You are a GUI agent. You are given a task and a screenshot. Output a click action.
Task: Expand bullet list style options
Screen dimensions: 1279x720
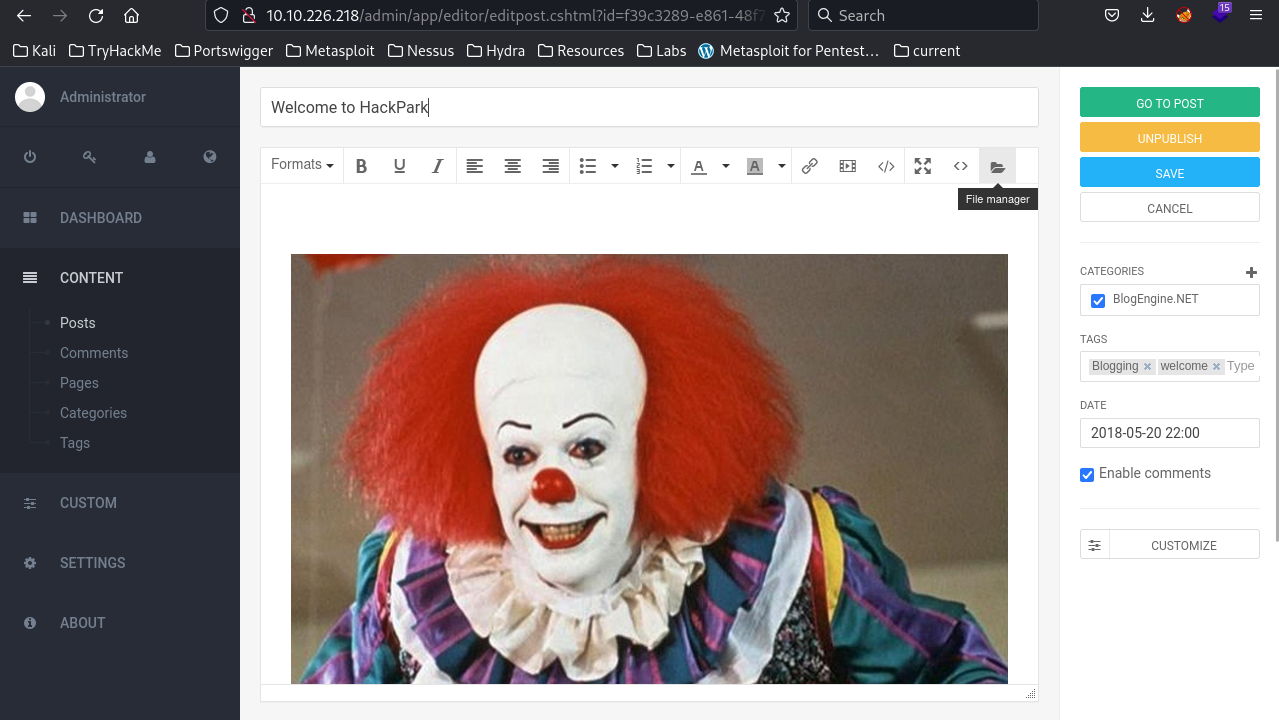coord(615,166)
